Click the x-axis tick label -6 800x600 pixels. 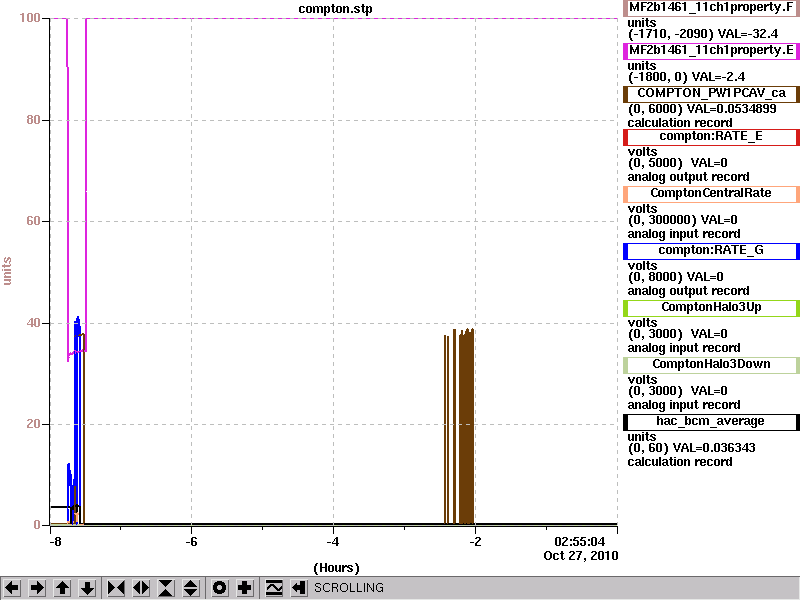[x=191, y=542]
